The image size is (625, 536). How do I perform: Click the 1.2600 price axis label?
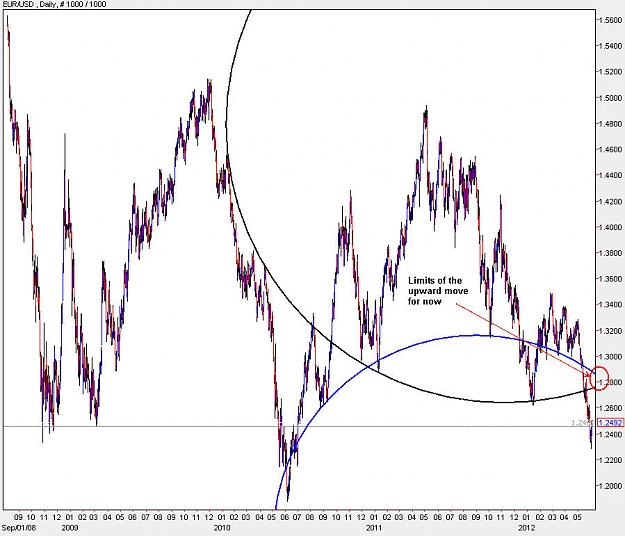[x=611, y=408]
